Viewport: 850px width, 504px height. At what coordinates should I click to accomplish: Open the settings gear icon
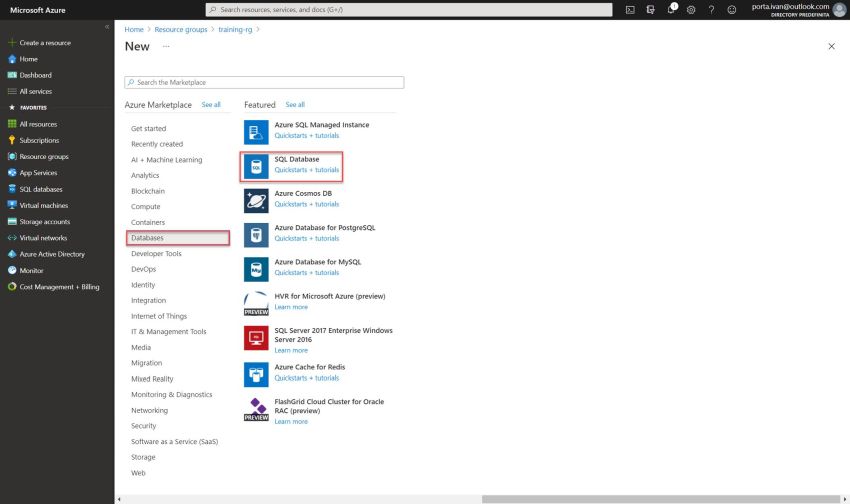click(691, 10)
